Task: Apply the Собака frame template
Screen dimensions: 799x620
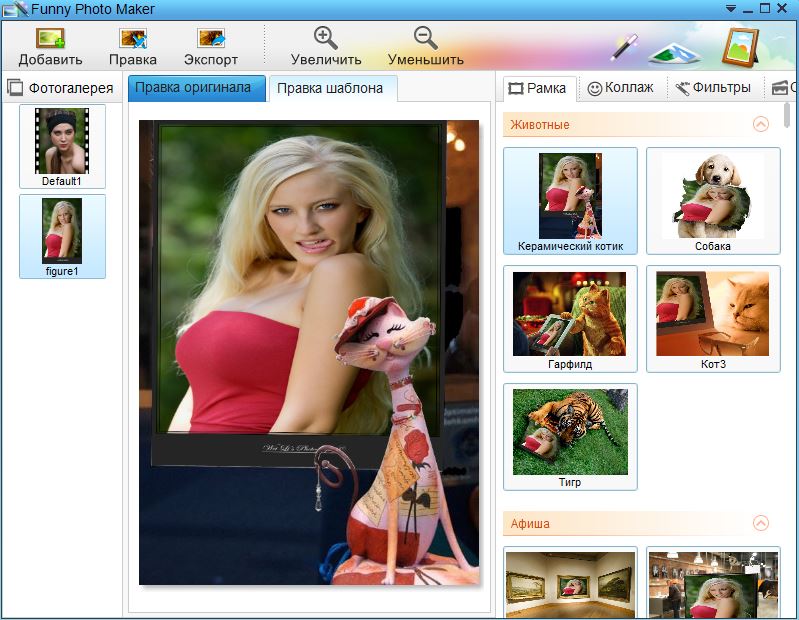Action: [713, 201]
